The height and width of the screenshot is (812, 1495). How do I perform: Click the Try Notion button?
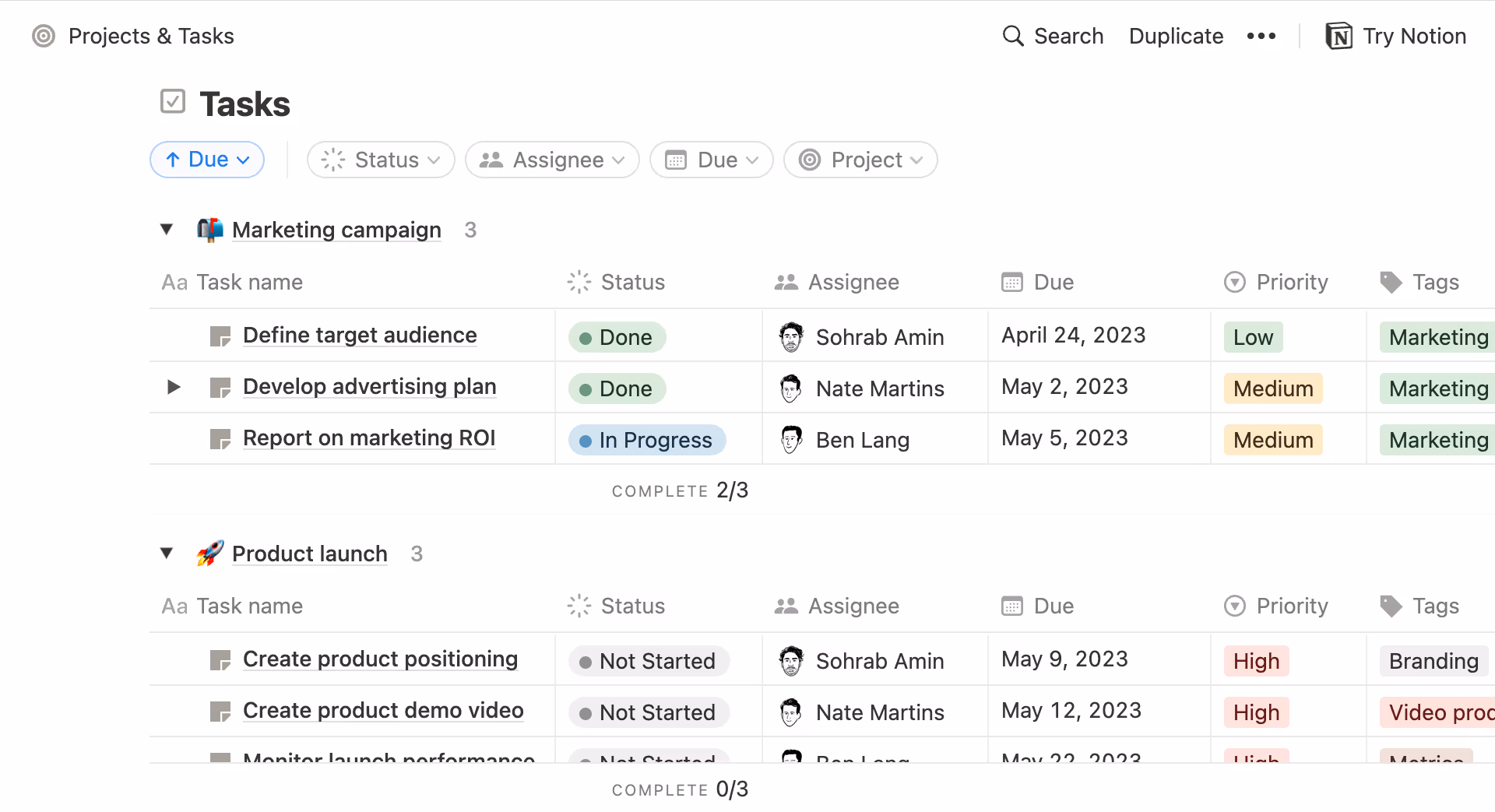(x=1395, y=36)
